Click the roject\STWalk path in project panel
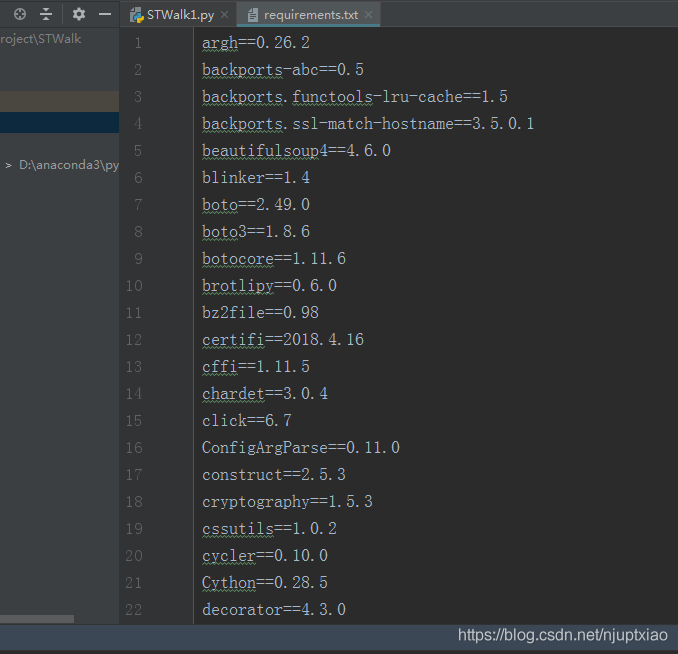 (x=41, y=39)
